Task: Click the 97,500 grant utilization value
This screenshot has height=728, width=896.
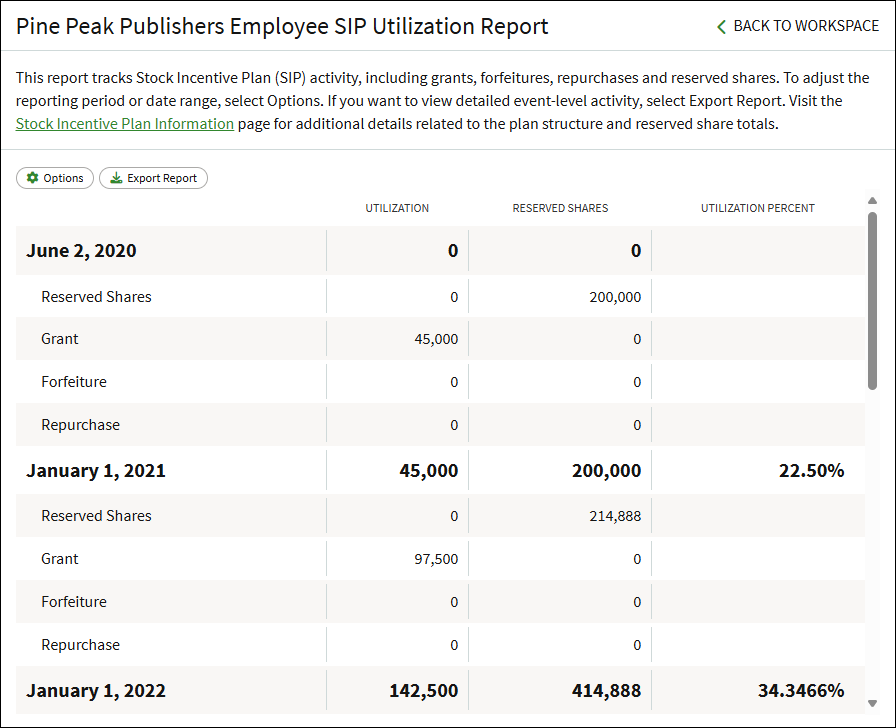Action: coord(436,559)
